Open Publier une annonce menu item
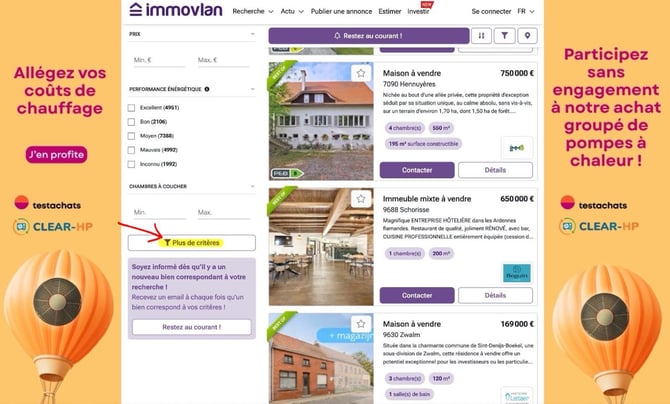Viewport: 670px width, 404px height. [x=341, y=12]
